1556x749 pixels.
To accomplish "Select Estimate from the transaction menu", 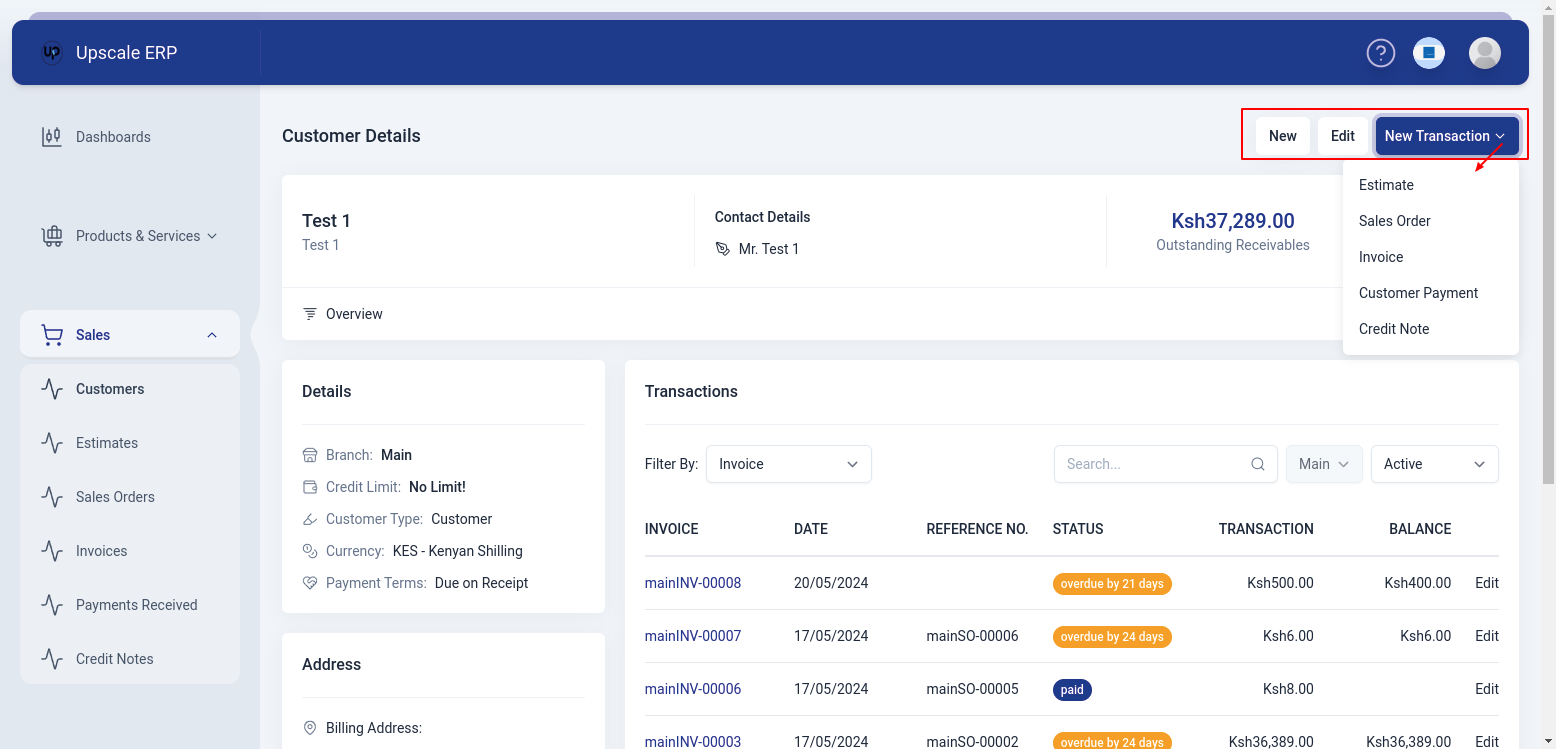I will pos(1386,184).
